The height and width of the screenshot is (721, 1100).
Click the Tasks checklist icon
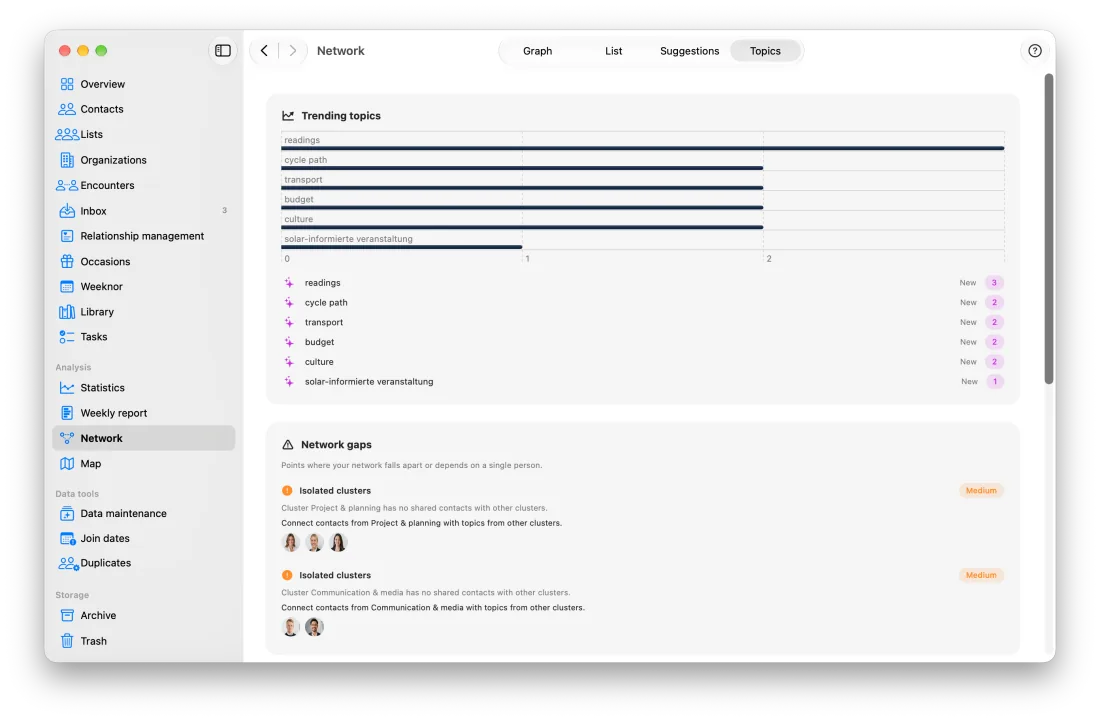(x=67, y=337)
